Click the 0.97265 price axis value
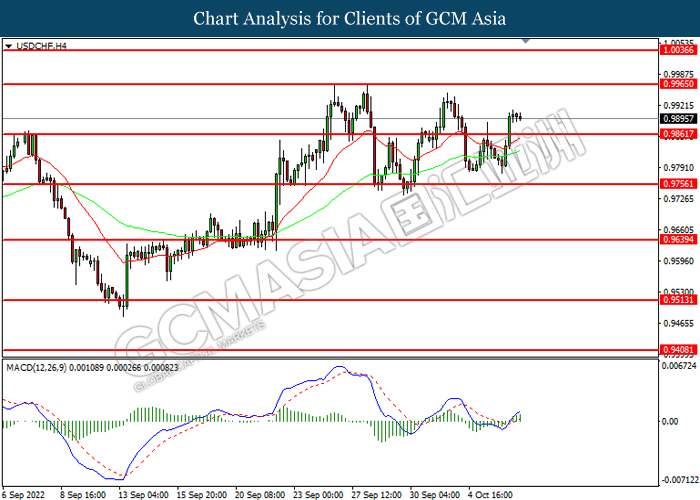This screenshot has width=700, height=500. (679, 199)
